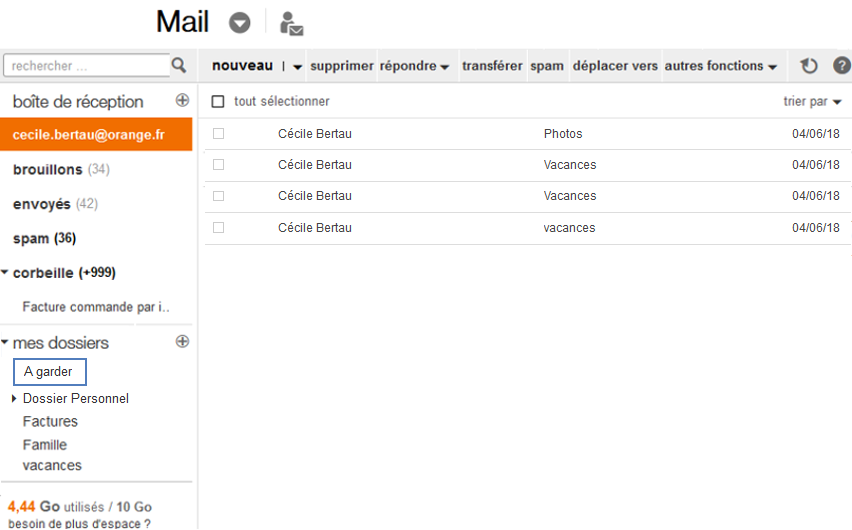Select checkbox for lowercase vacances message
The width and height of the screenshot is (852, 530).
coord(218,228)
